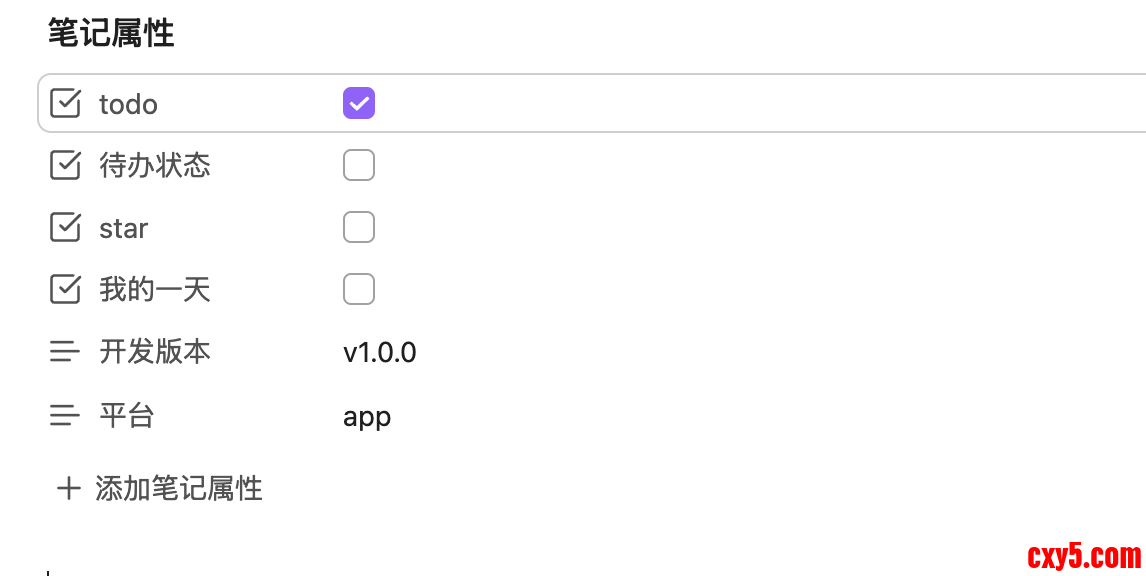Open the red cxy5.com watermark link
This screenshot has width=1146, height=576.
(x=1084, y=555)
